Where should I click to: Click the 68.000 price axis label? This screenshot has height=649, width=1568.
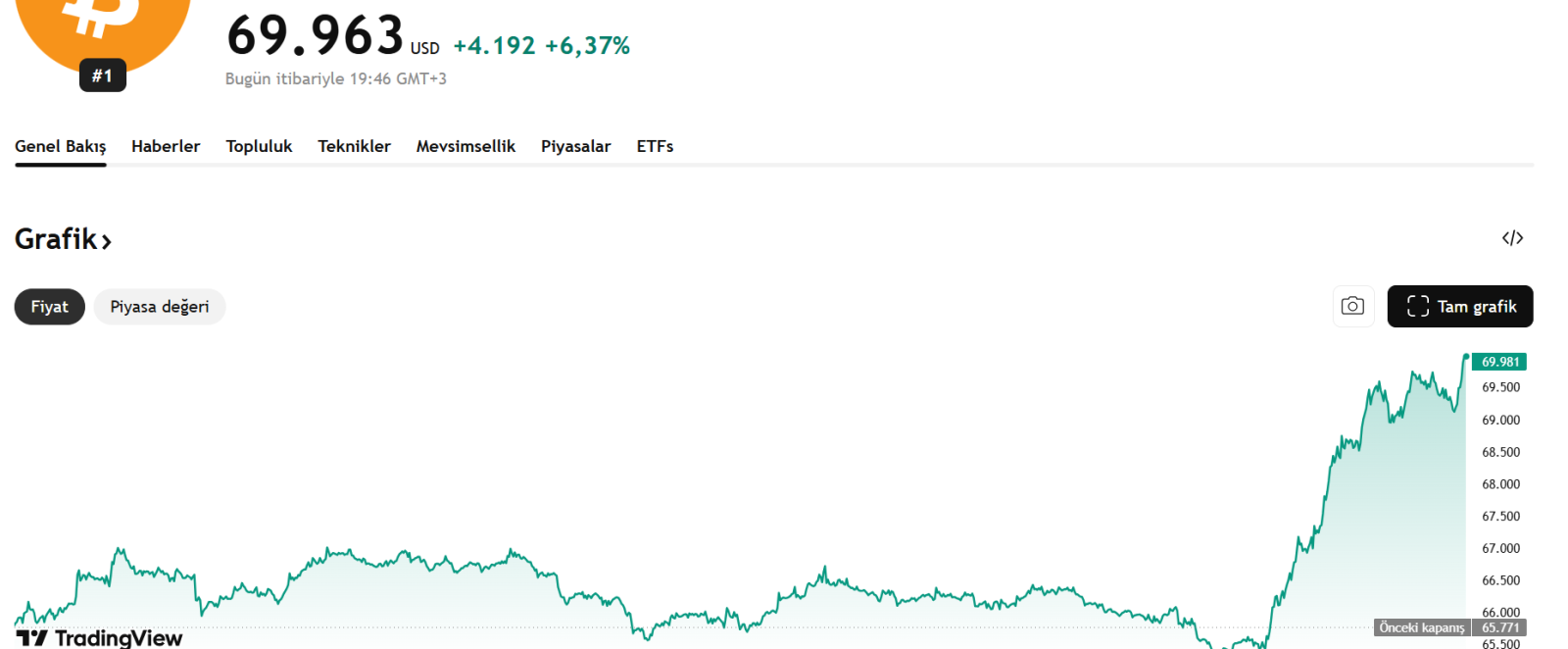pyautogui.click(x=1500, y=484)
